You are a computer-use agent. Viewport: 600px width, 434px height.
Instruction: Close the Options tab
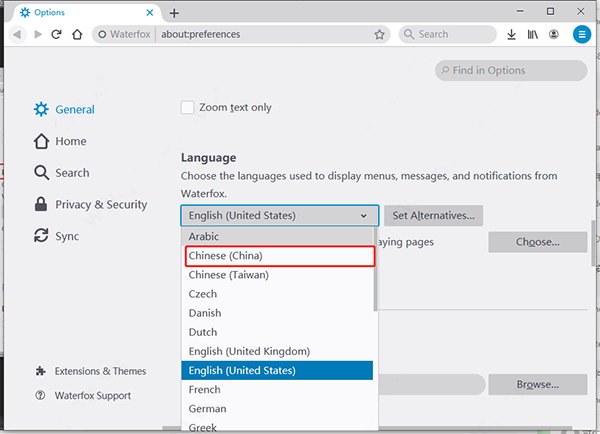[150, 13]
